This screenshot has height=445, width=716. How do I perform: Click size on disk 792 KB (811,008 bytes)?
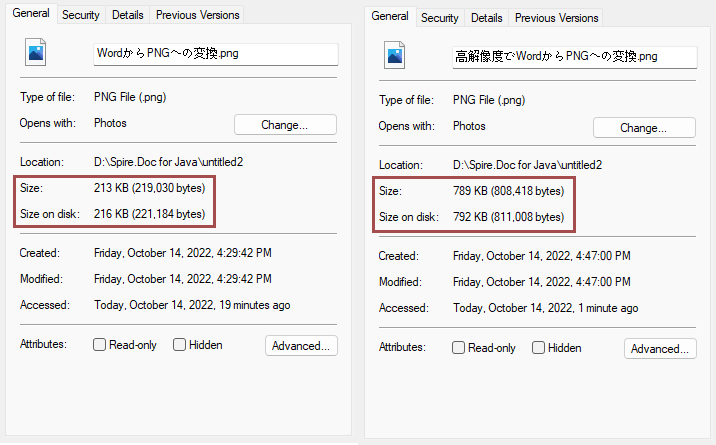click(x=508, y=217)
